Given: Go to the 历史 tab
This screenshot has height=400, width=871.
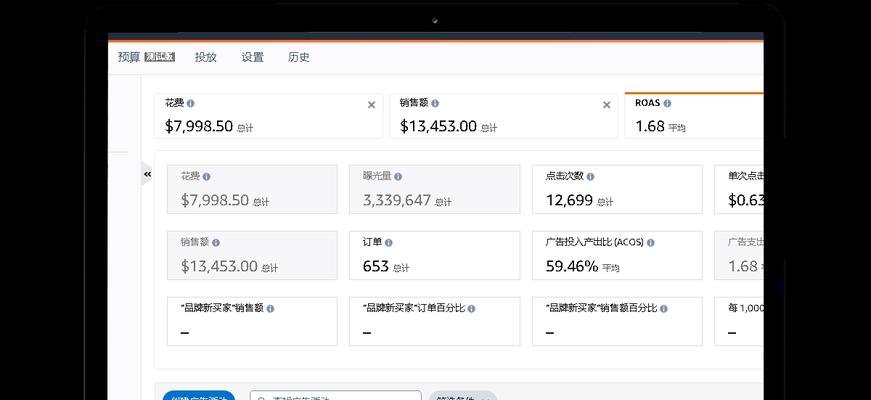Looking at the screenshot, I should pos(298,57).
